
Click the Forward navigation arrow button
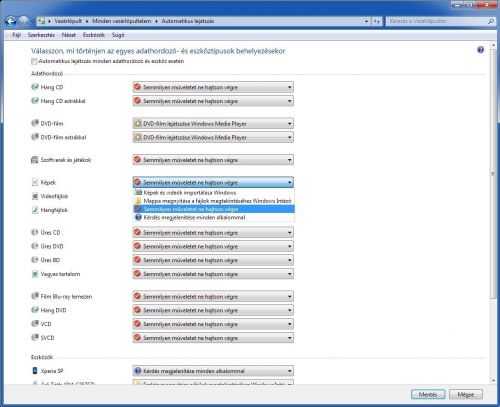[x=24, y=21]
